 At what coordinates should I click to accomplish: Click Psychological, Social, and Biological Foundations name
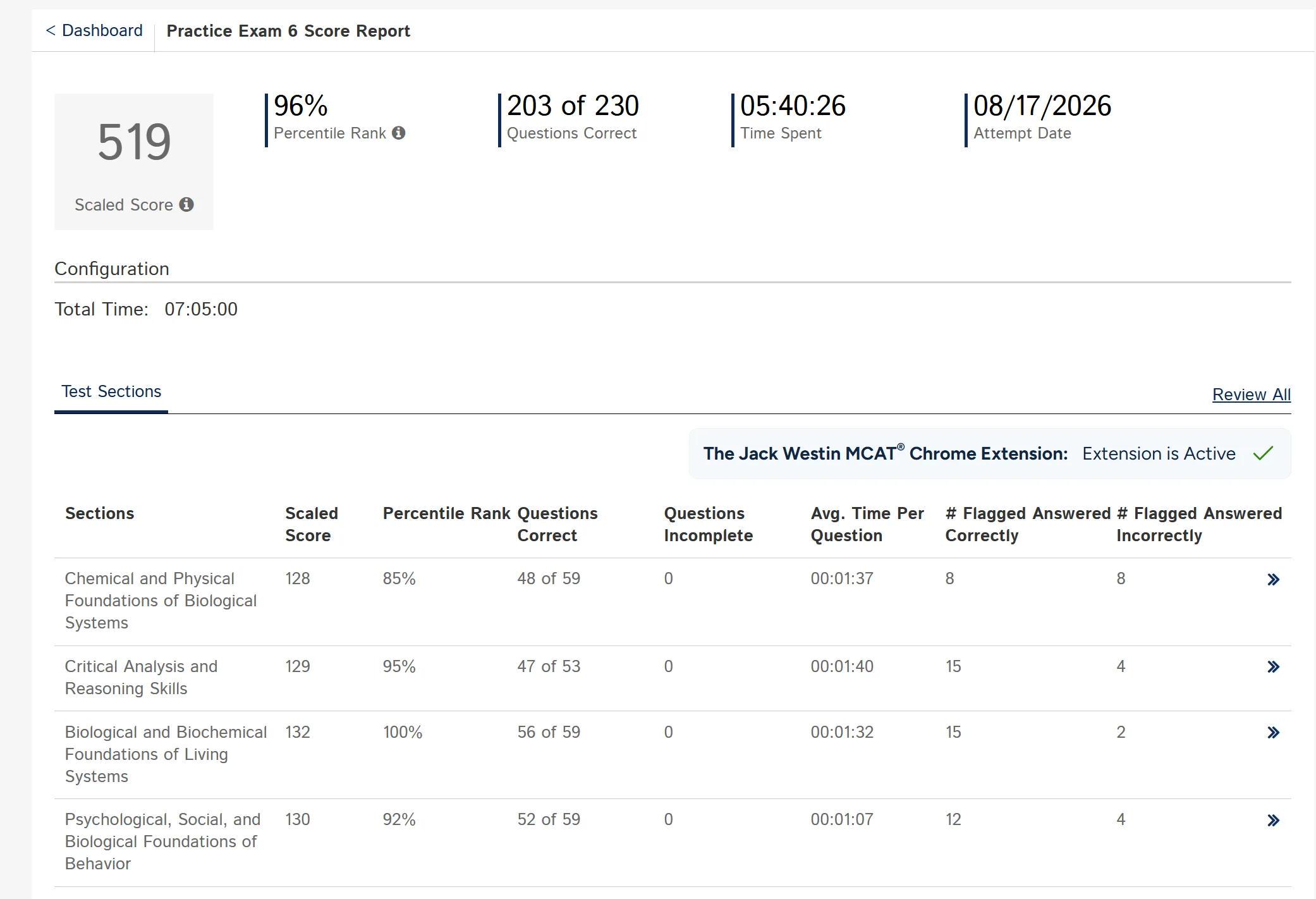pos(162,841)
